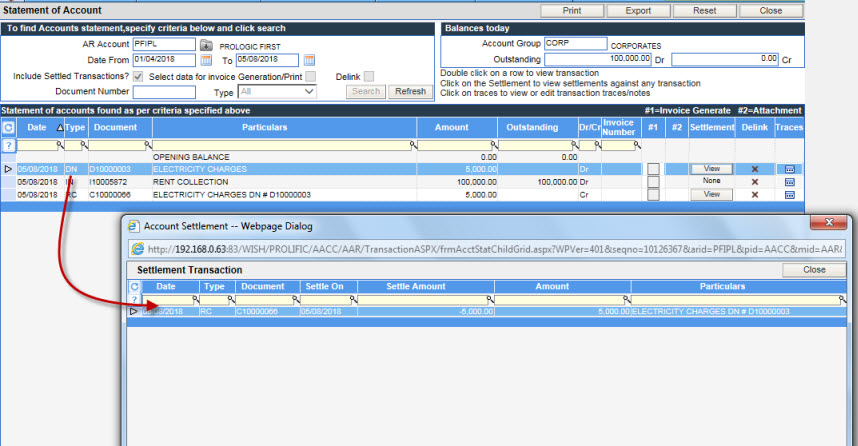Sort by the Date column header
Screen dimensions: 858x446
36,128
